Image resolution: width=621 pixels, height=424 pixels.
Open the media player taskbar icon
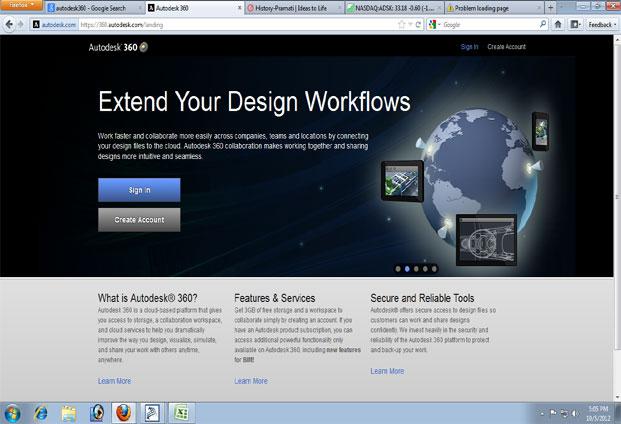pos(97,413)
